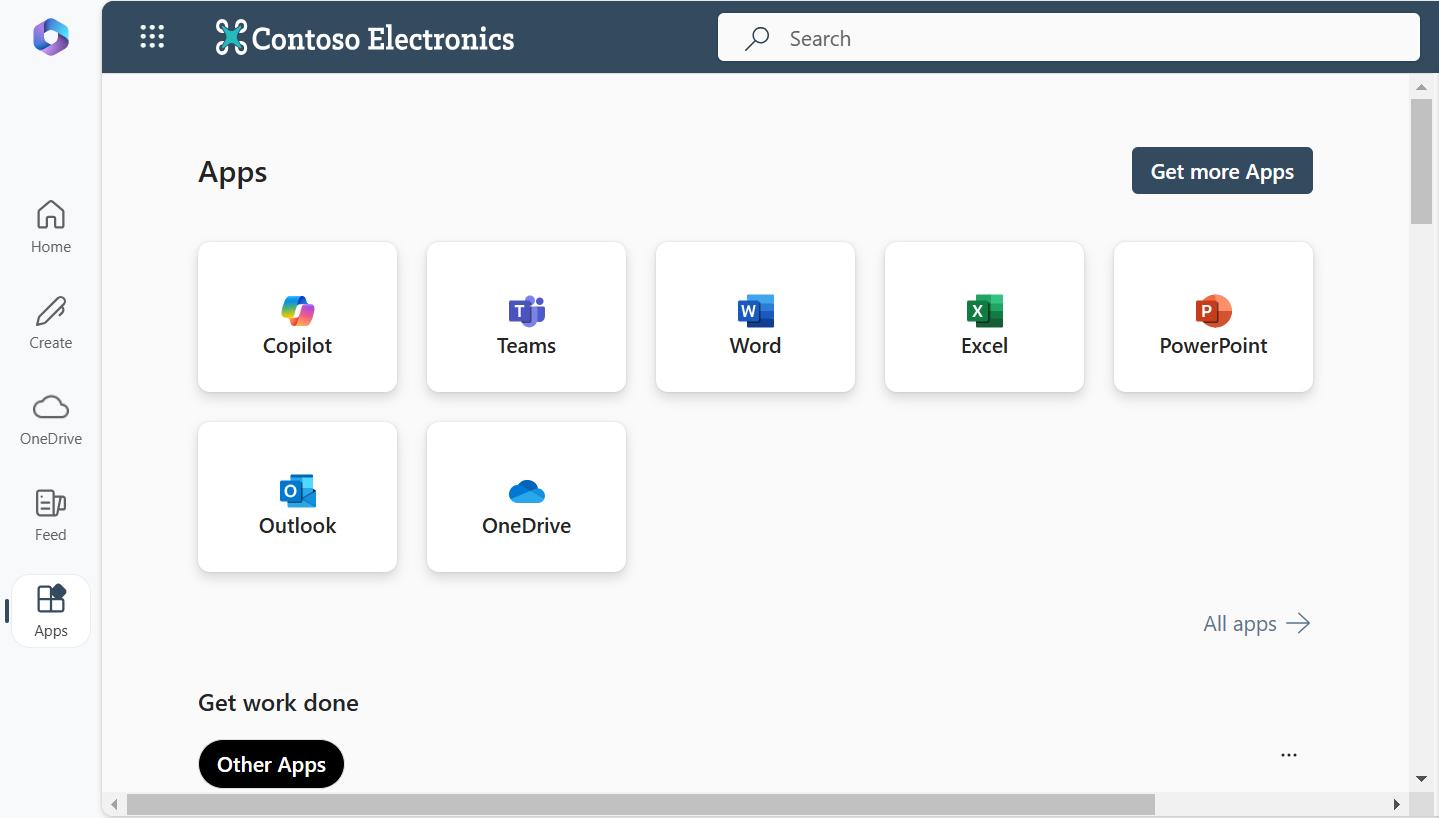Click the scroll right arrow
Viewport: 1439px width, 818px height.
tap(1397, 805)
